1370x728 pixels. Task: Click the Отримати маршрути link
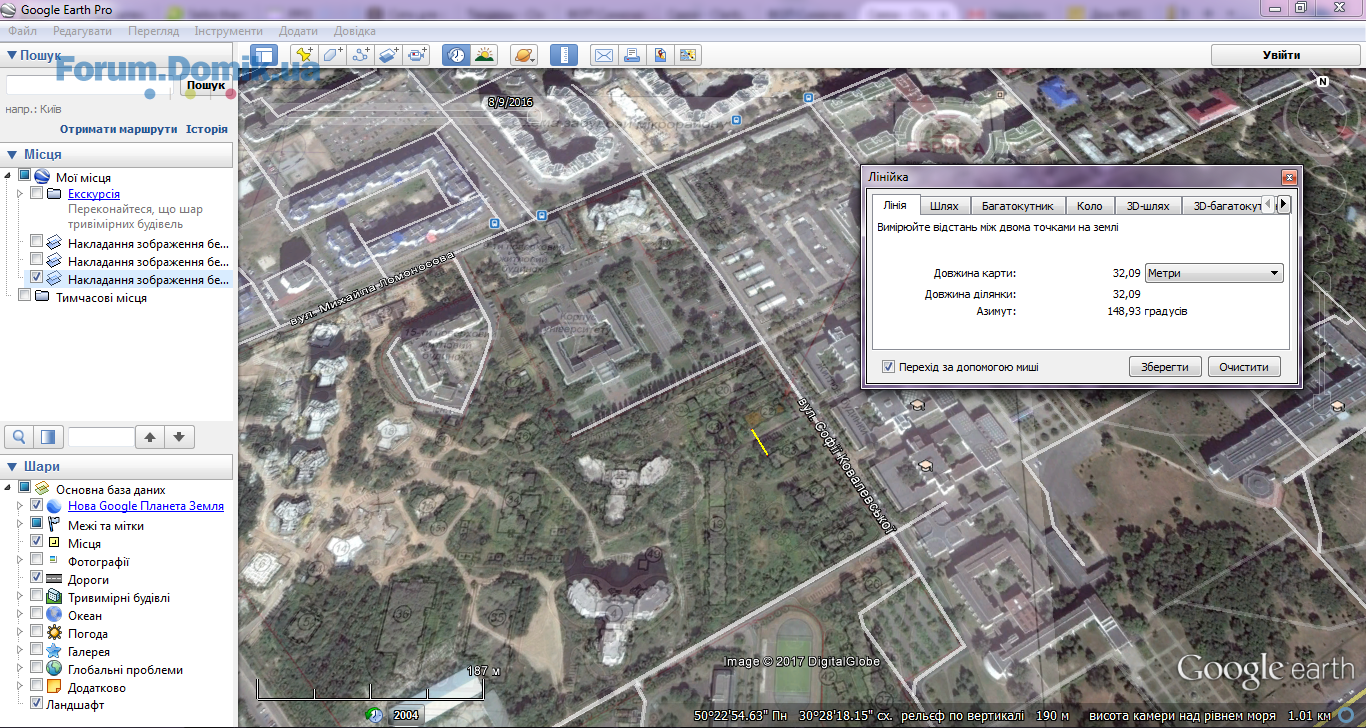(x=118, y=129)
